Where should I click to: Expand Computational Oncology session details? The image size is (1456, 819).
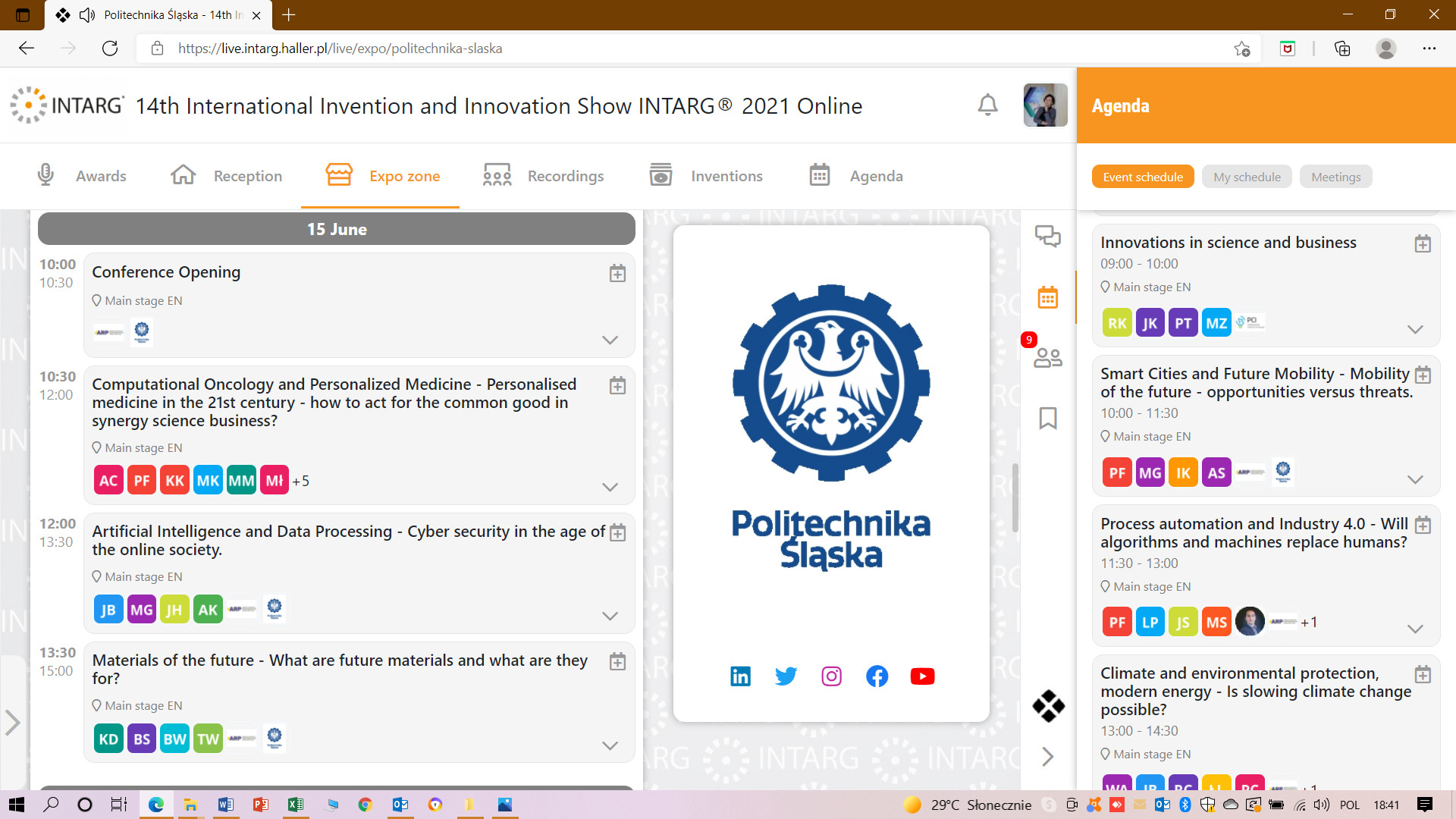(610, 487)
